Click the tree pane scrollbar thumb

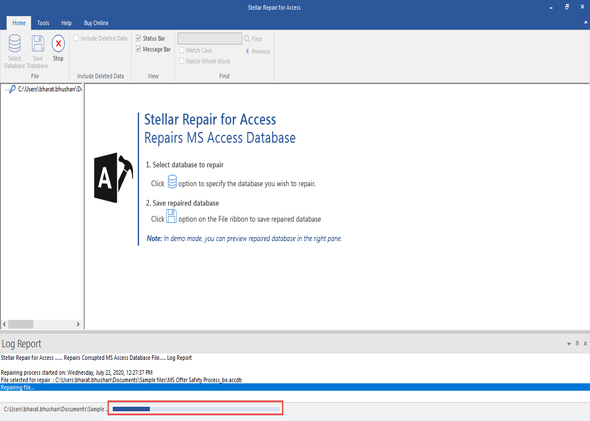point(21,324)
